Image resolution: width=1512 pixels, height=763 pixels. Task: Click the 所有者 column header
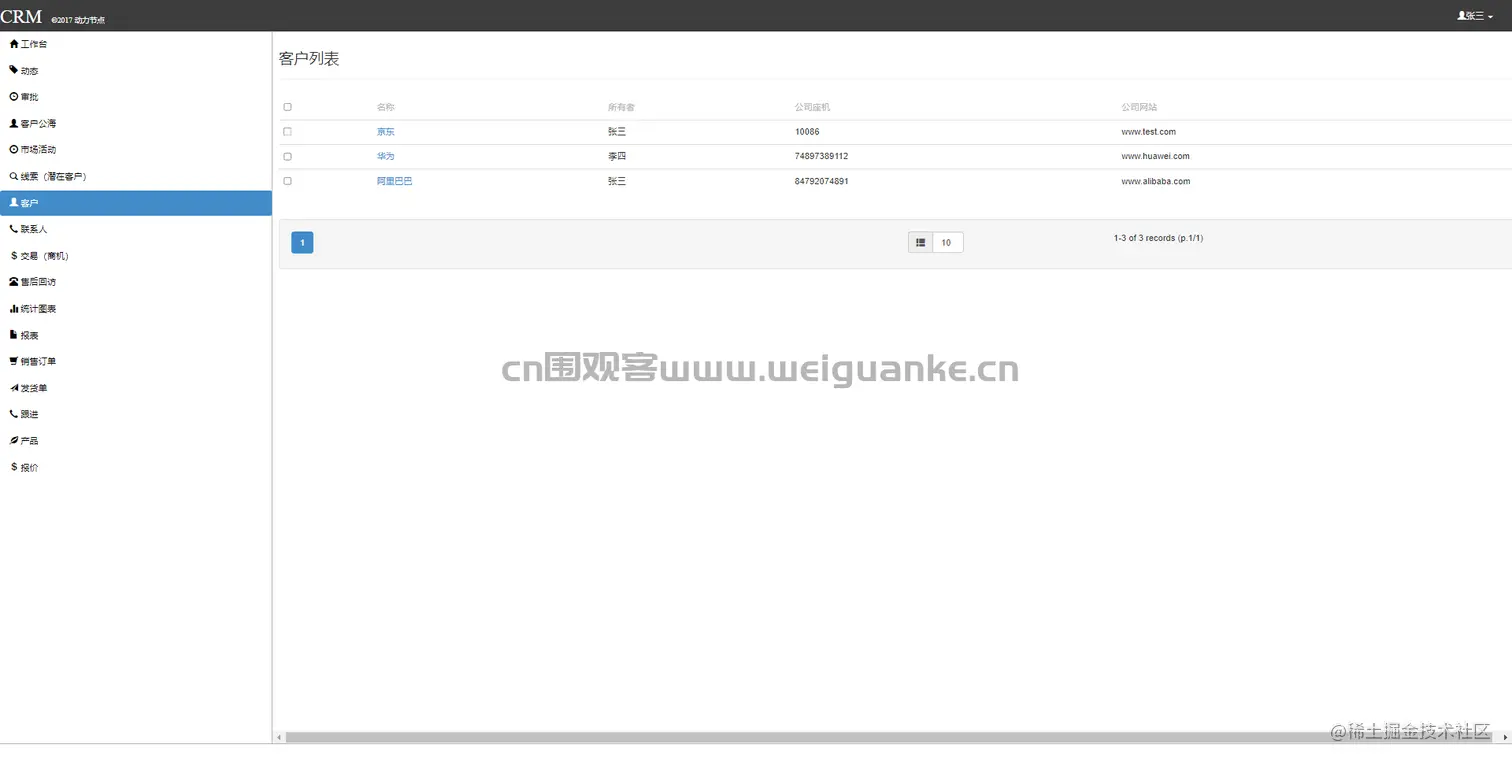point(621,107)
